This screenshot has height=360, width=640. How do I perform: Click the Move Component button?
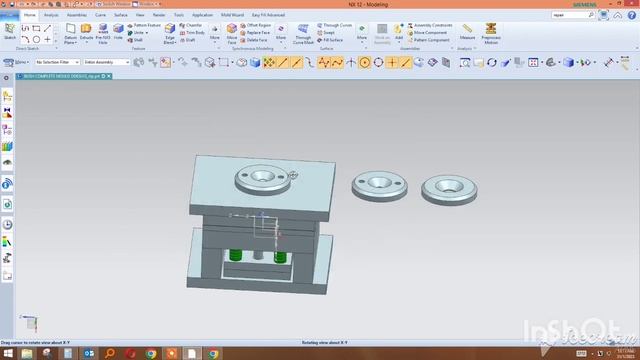[x=427, y=33]
